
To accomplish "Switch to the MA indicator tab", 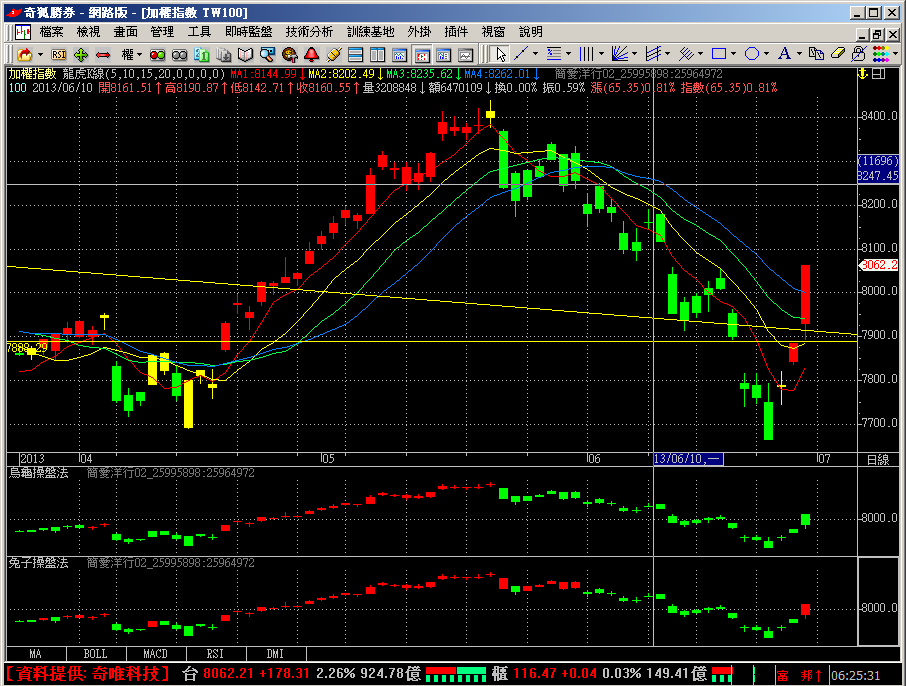I will pyautogui.click(x=35, y=654).
